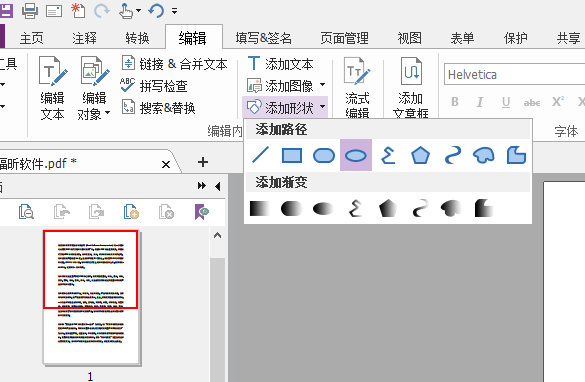Click the Undo arrow icon

point(156,10)
